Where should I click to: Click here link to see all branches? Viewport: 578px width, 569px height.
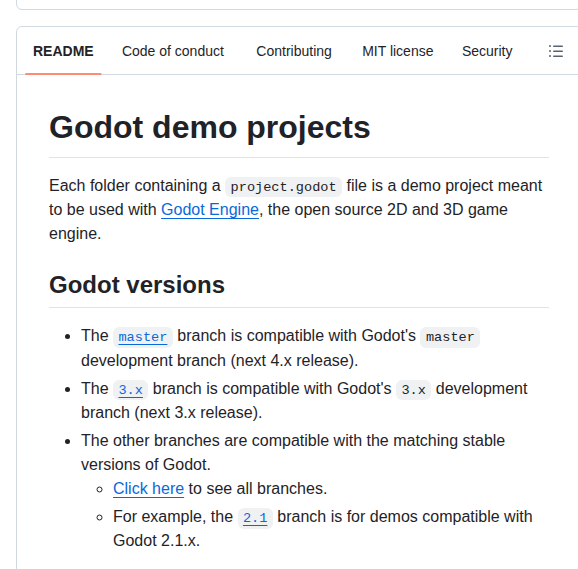tap(148, 489)
